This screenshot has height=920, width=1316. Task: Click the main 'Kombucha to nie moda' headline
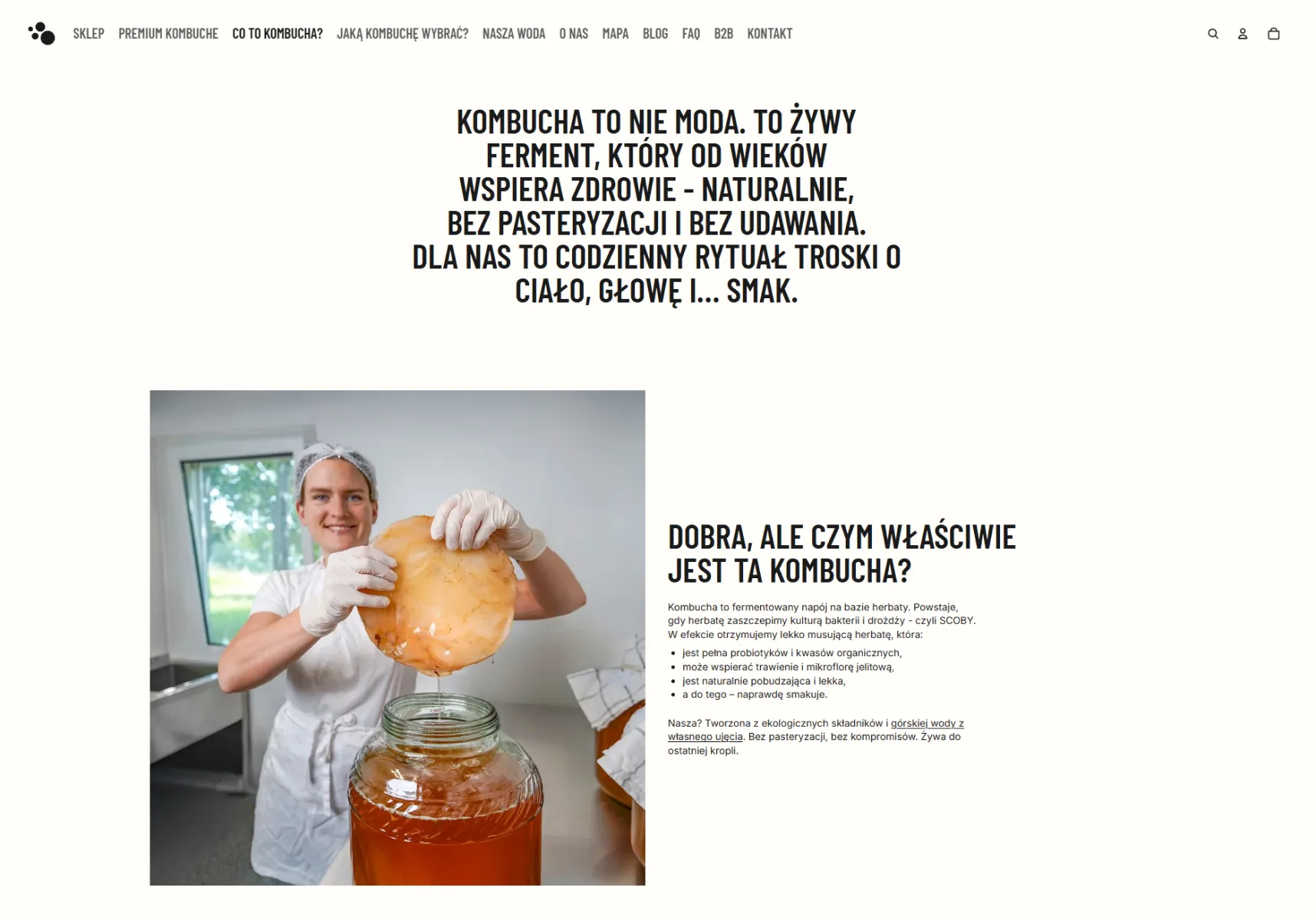[x=656, y=205]
